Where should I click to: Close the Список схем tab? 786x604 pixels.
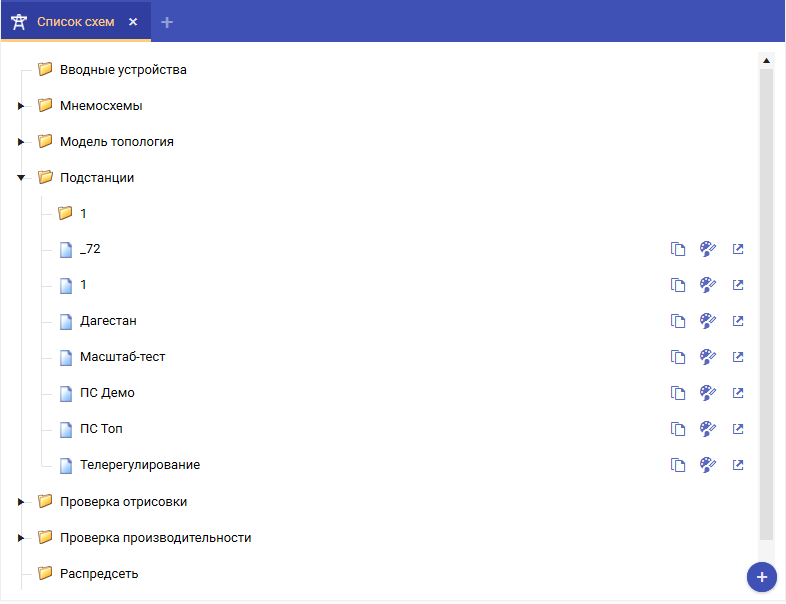133,21
